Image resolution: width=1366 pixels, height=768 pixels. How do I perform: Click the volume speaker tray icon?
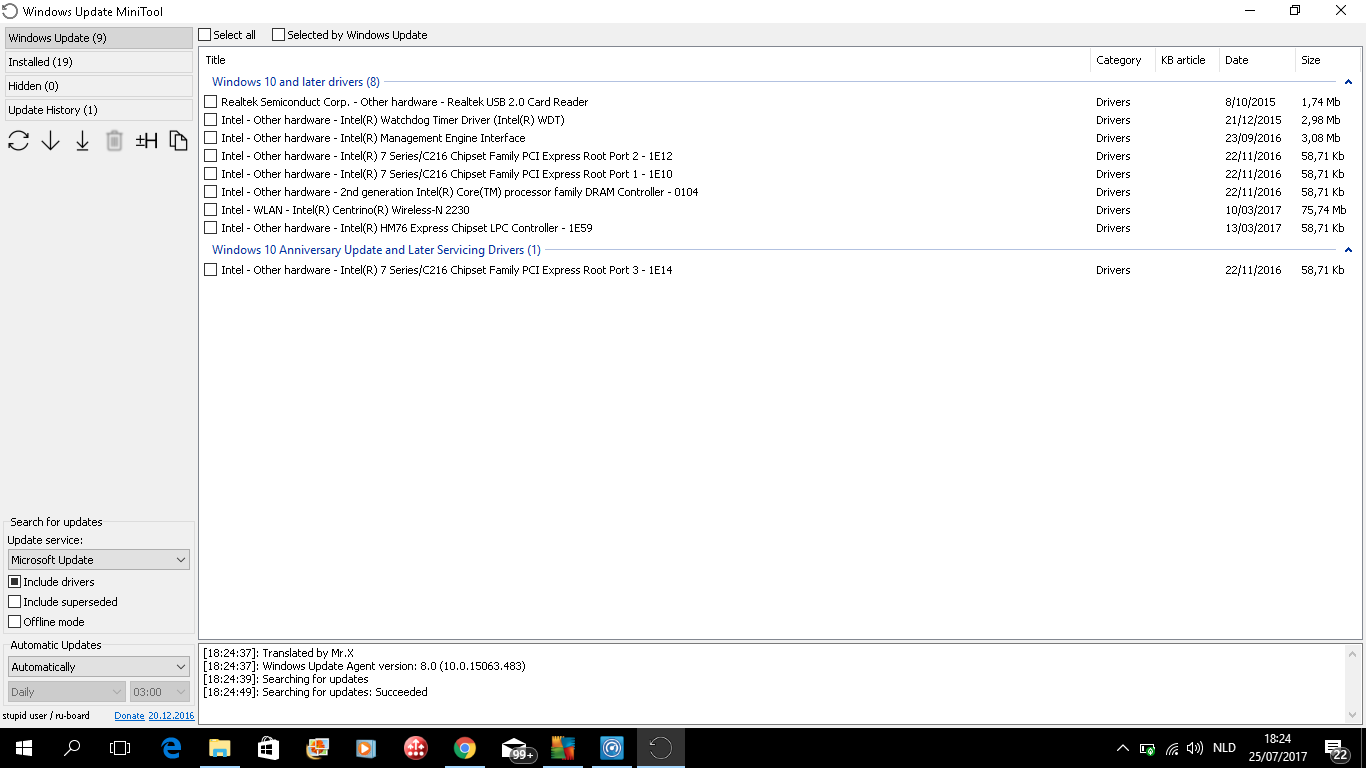[x=1195, y=748]
